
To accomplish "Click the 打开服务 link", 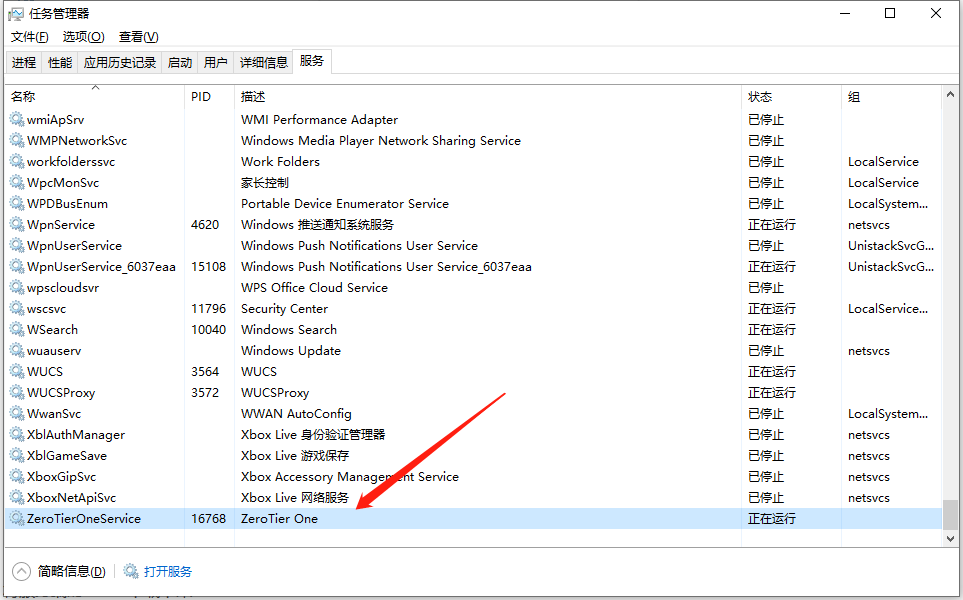I will 167,572.
